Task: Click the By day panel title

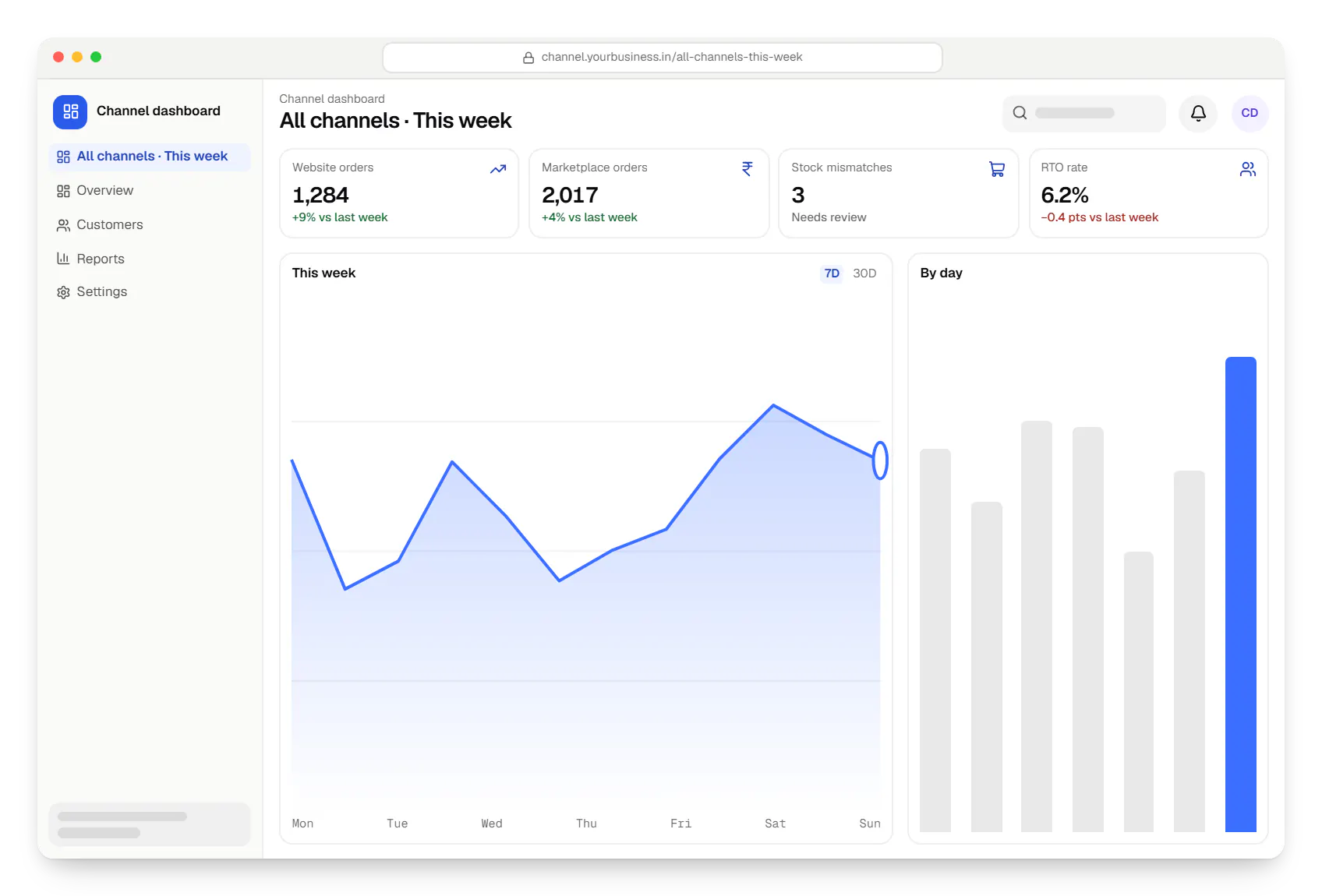Action: coord(941,273)
